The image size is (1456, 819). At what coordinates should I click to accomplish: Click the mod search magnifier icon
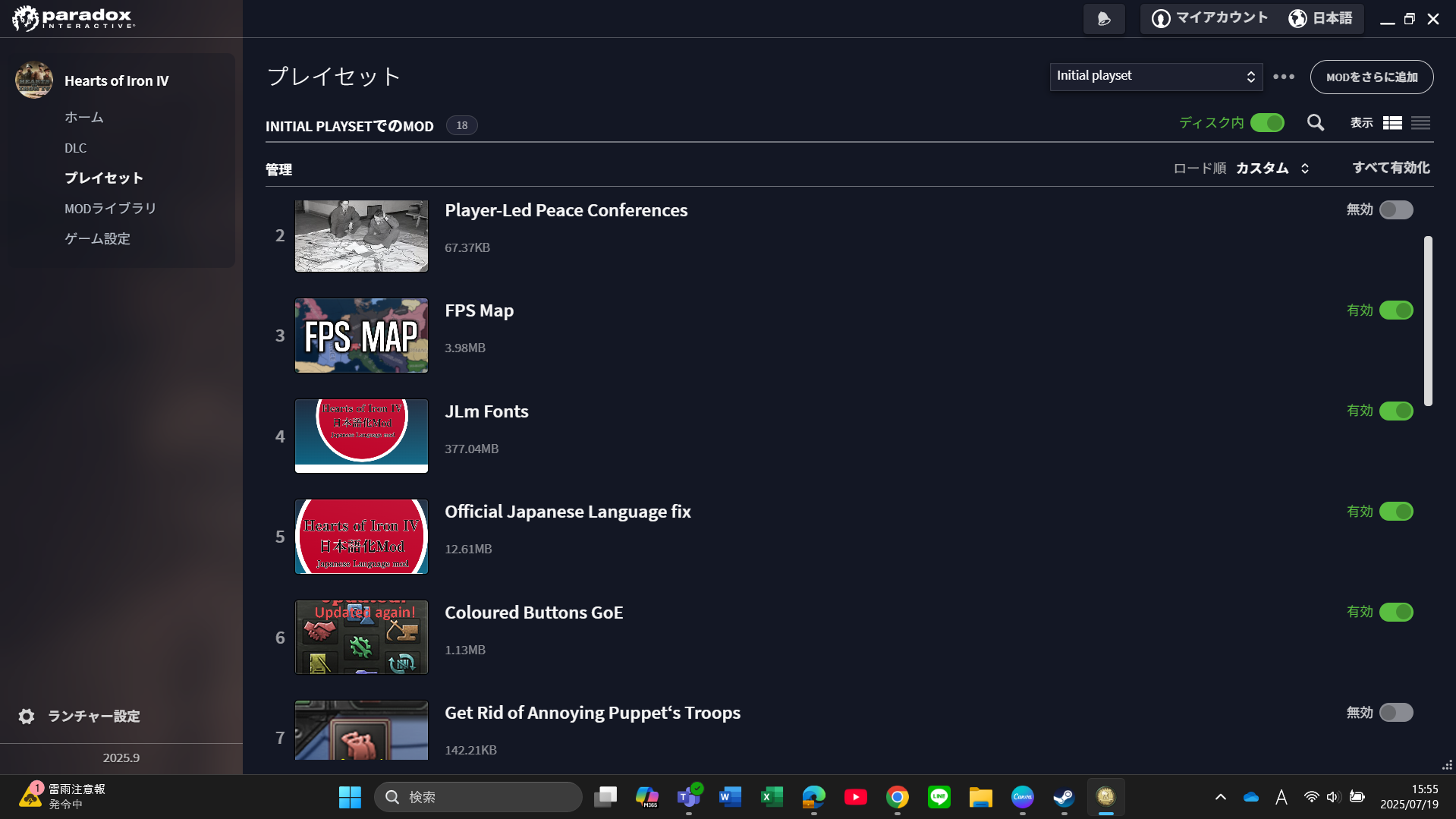pyautogui.click(x=1316, y=123)
